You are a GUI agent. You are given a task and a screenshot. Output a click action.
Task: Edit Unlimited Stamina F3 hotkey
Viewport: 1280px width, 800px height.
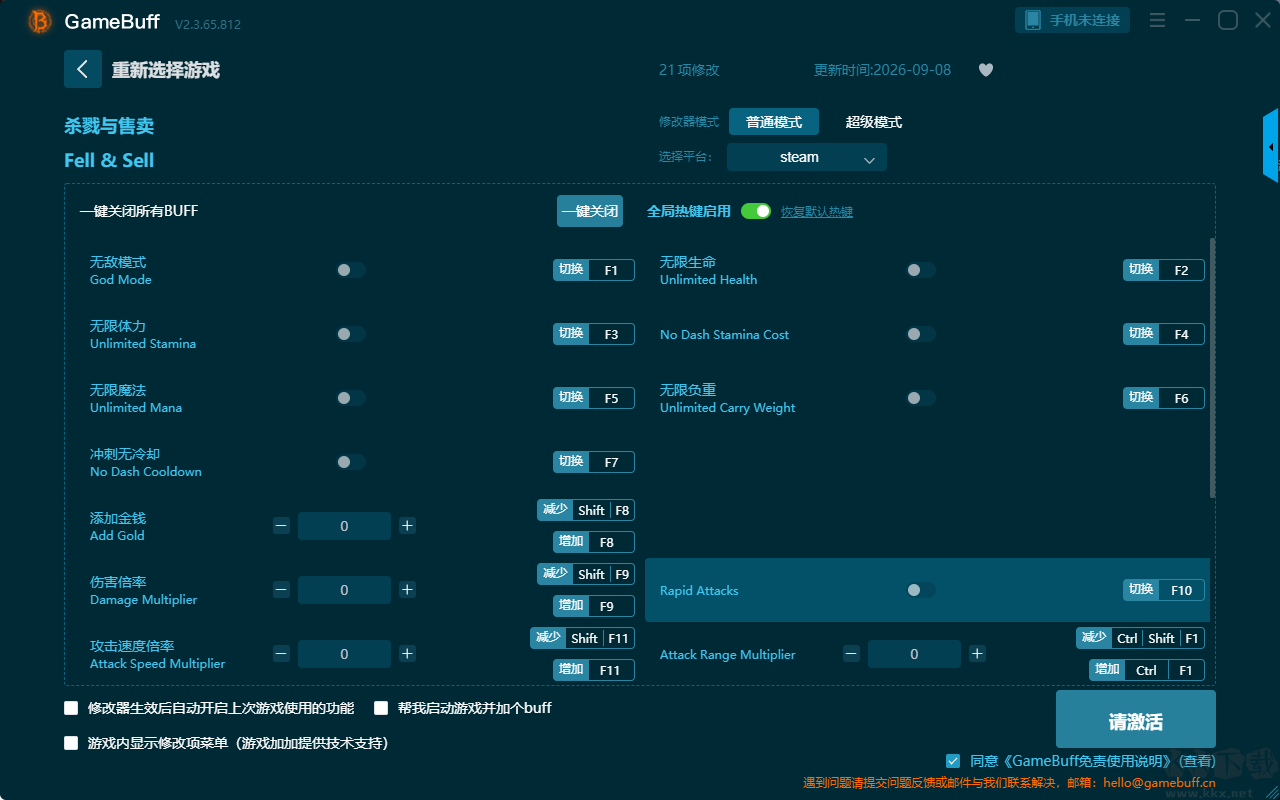pyautogui.click(x=594, y=334)
